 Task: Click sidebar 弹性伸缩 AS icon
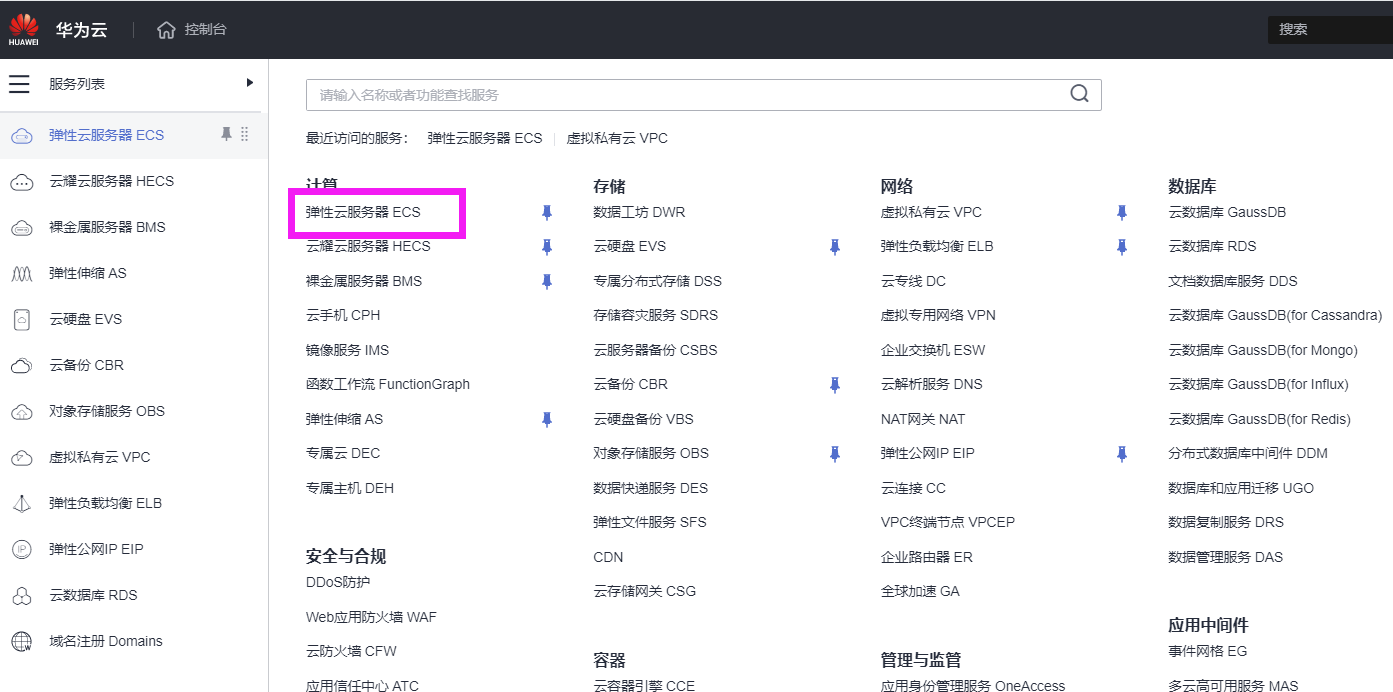click(21, 274)
